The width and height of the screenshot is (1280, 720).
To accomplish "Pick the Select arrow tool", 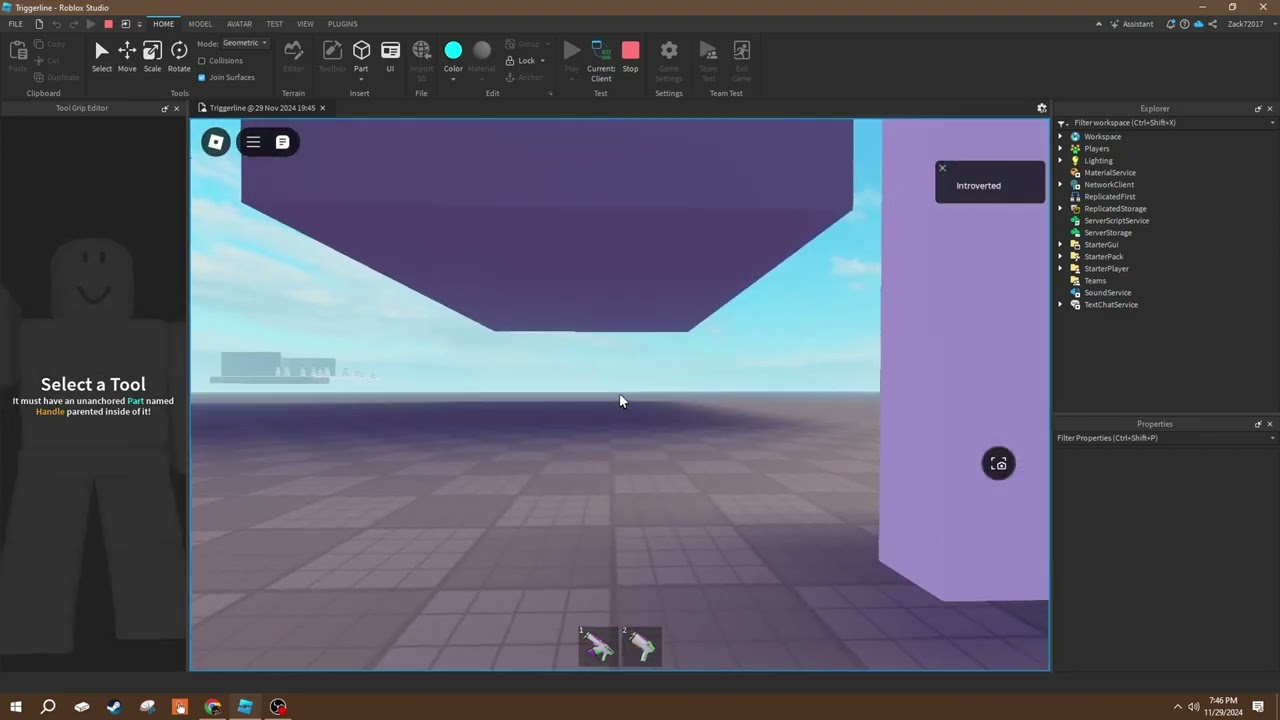I will (102, 57).
